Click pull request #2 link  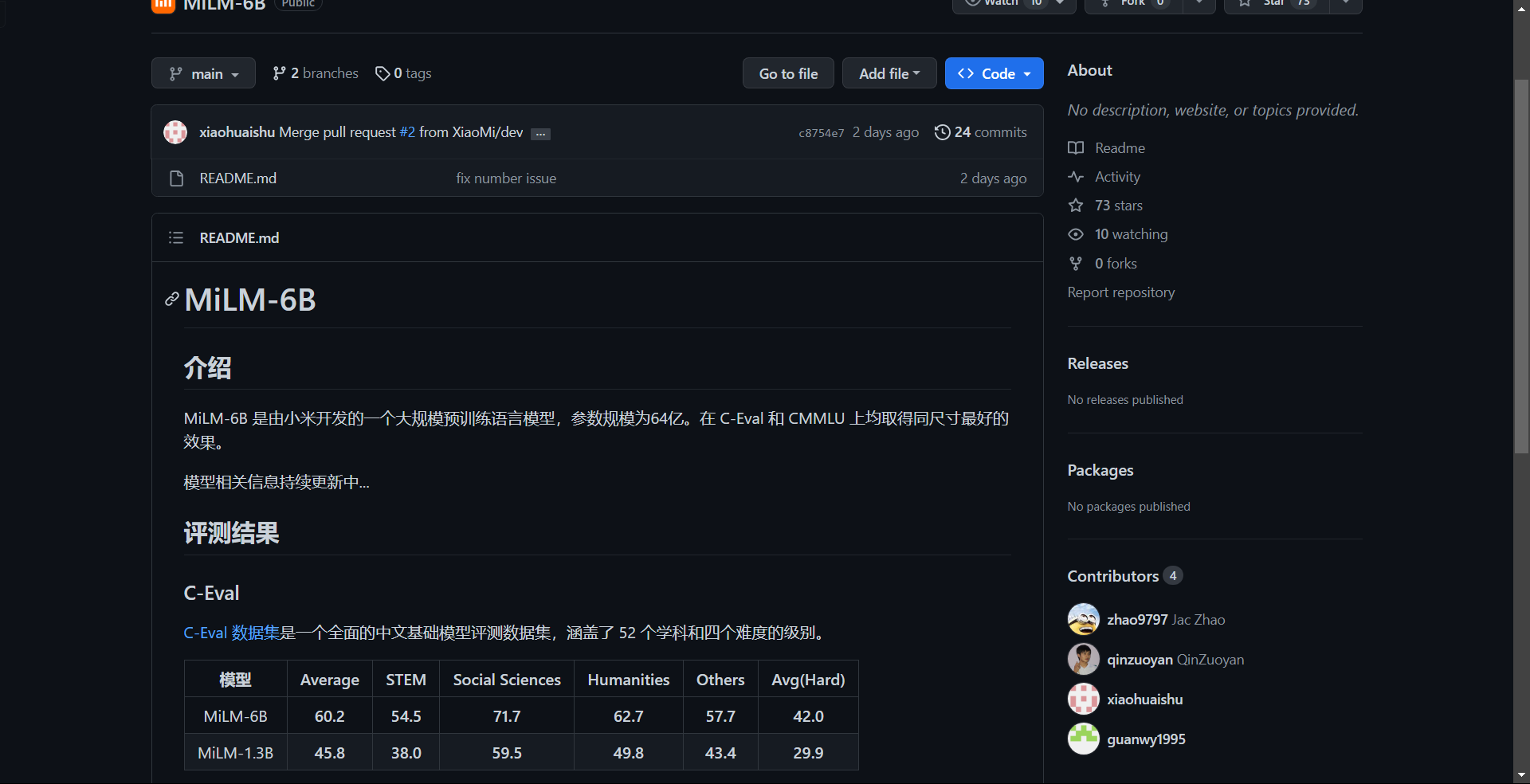click(407, 132)
